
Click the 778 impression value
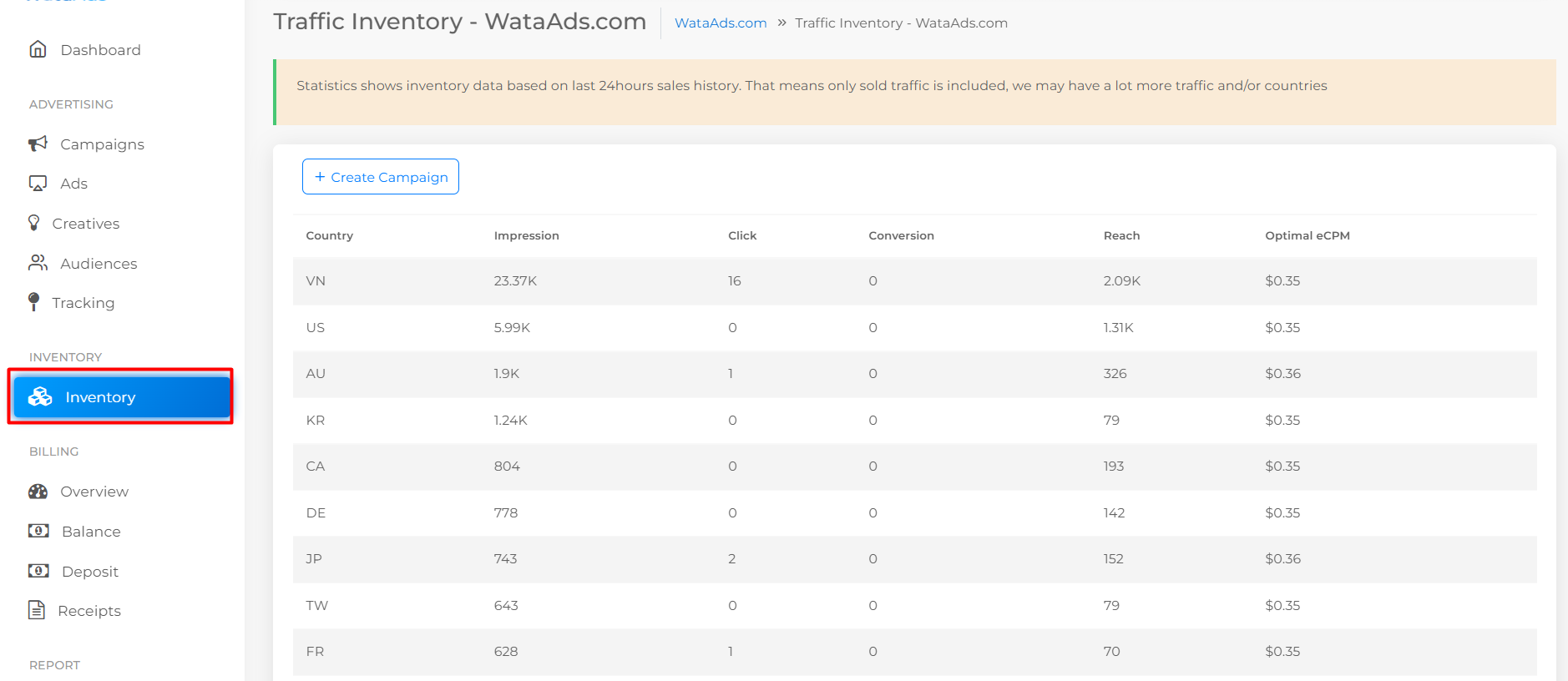[x=506, y=512]
